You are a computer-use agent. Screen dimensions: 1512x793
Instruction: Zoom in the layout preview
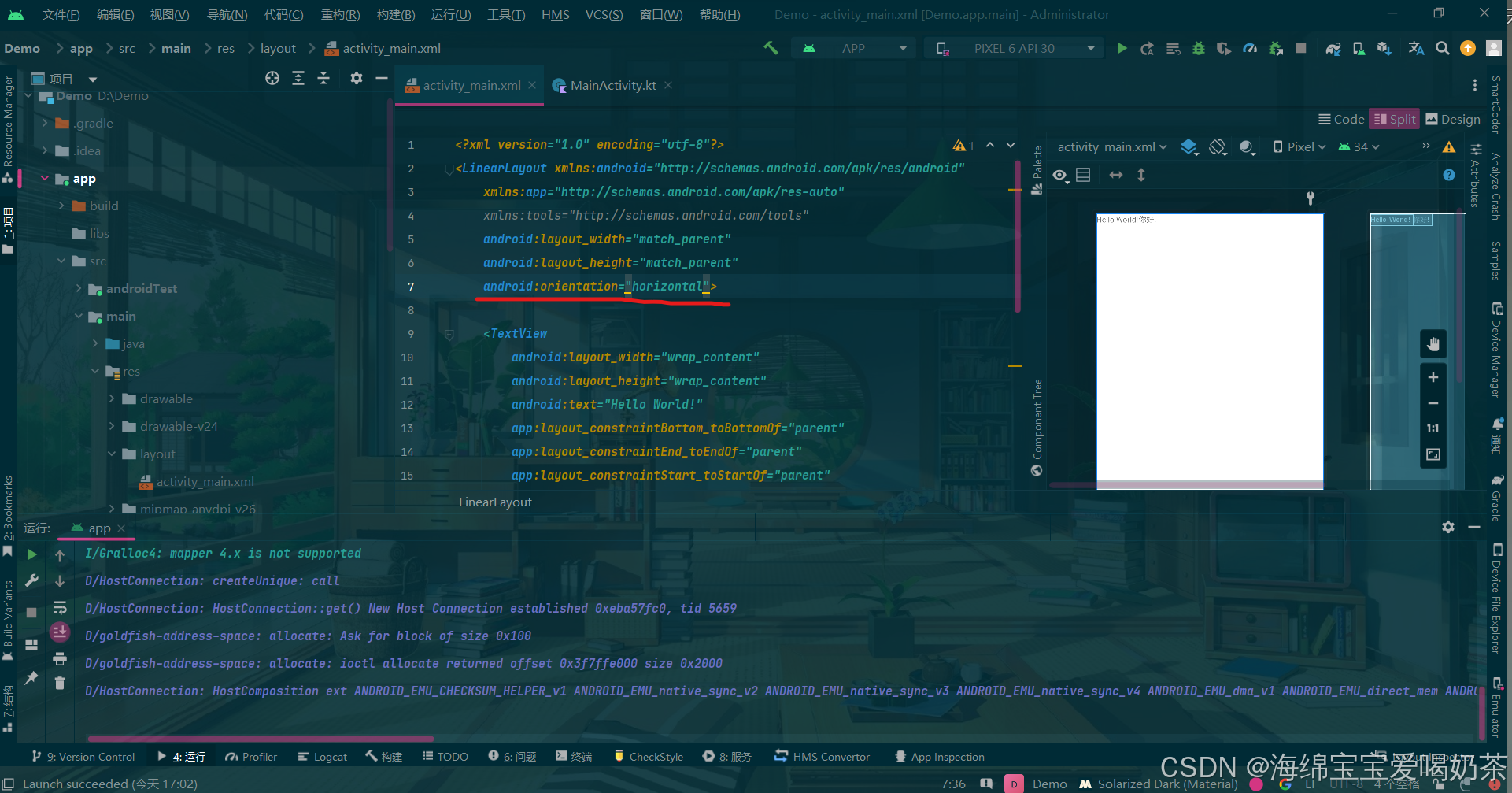1433,377
